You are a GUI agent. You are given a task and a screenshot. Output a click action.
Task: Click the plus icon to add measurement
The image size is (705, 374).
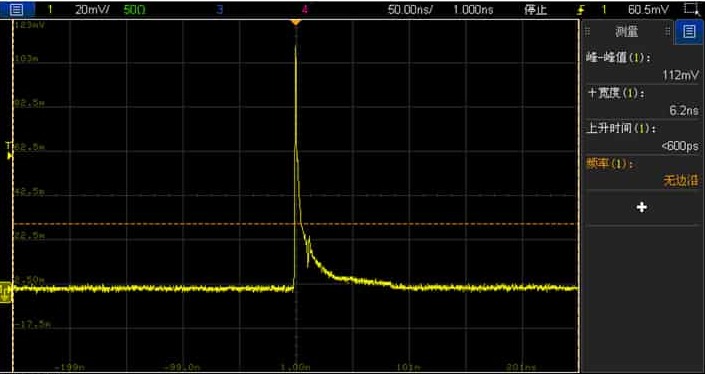point(642,207)
